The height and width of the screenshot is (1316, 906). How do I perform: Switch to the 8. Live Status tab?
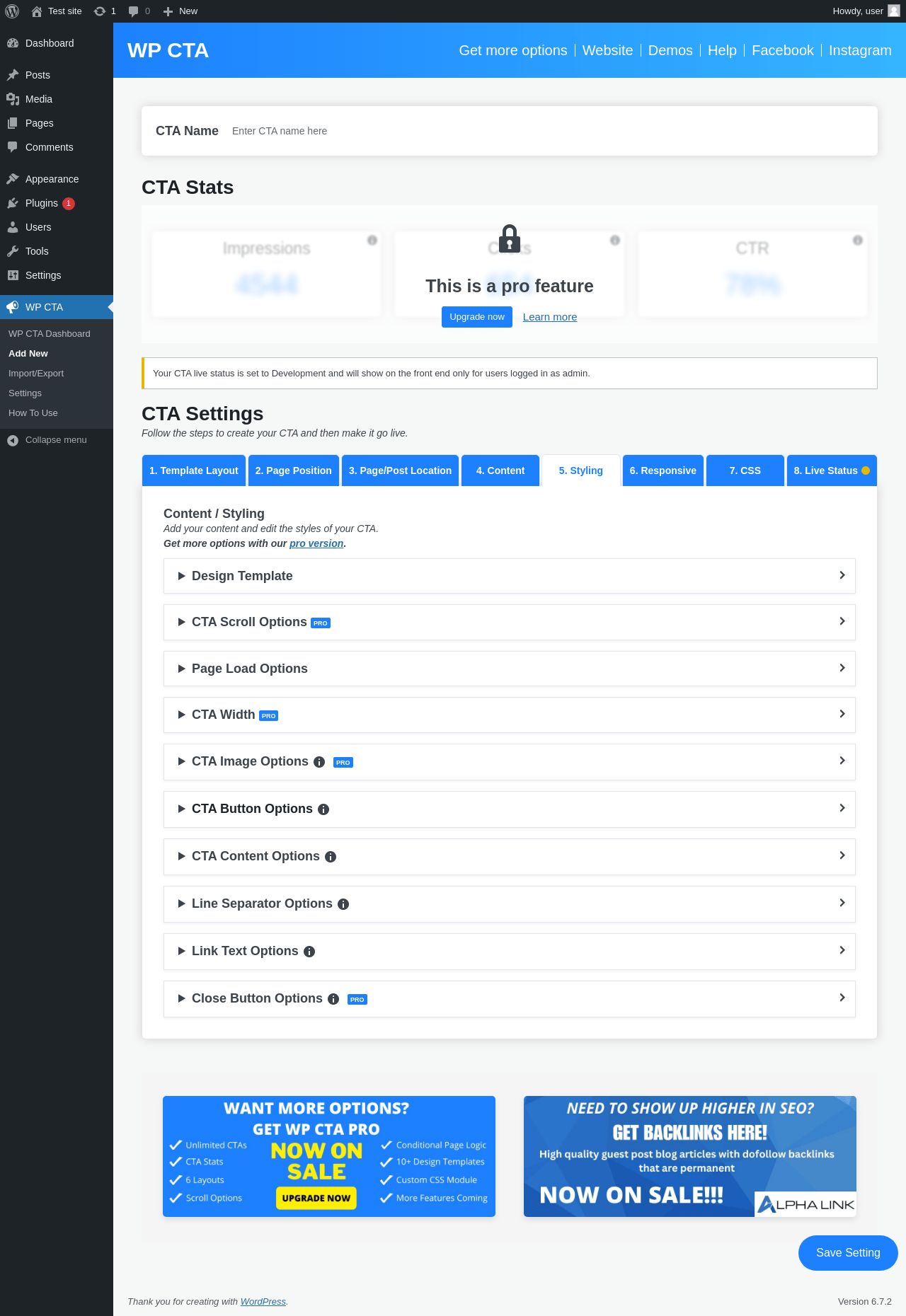(832, 471)
